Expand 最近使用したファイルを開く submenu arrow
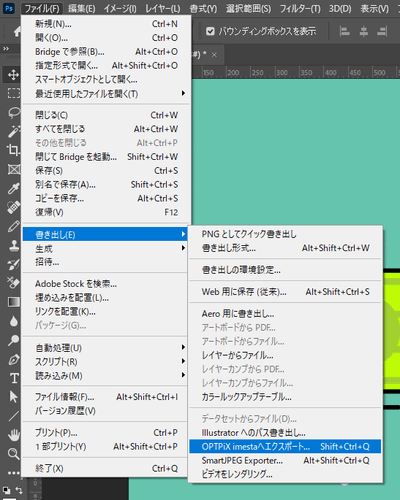 pos(183,93)
